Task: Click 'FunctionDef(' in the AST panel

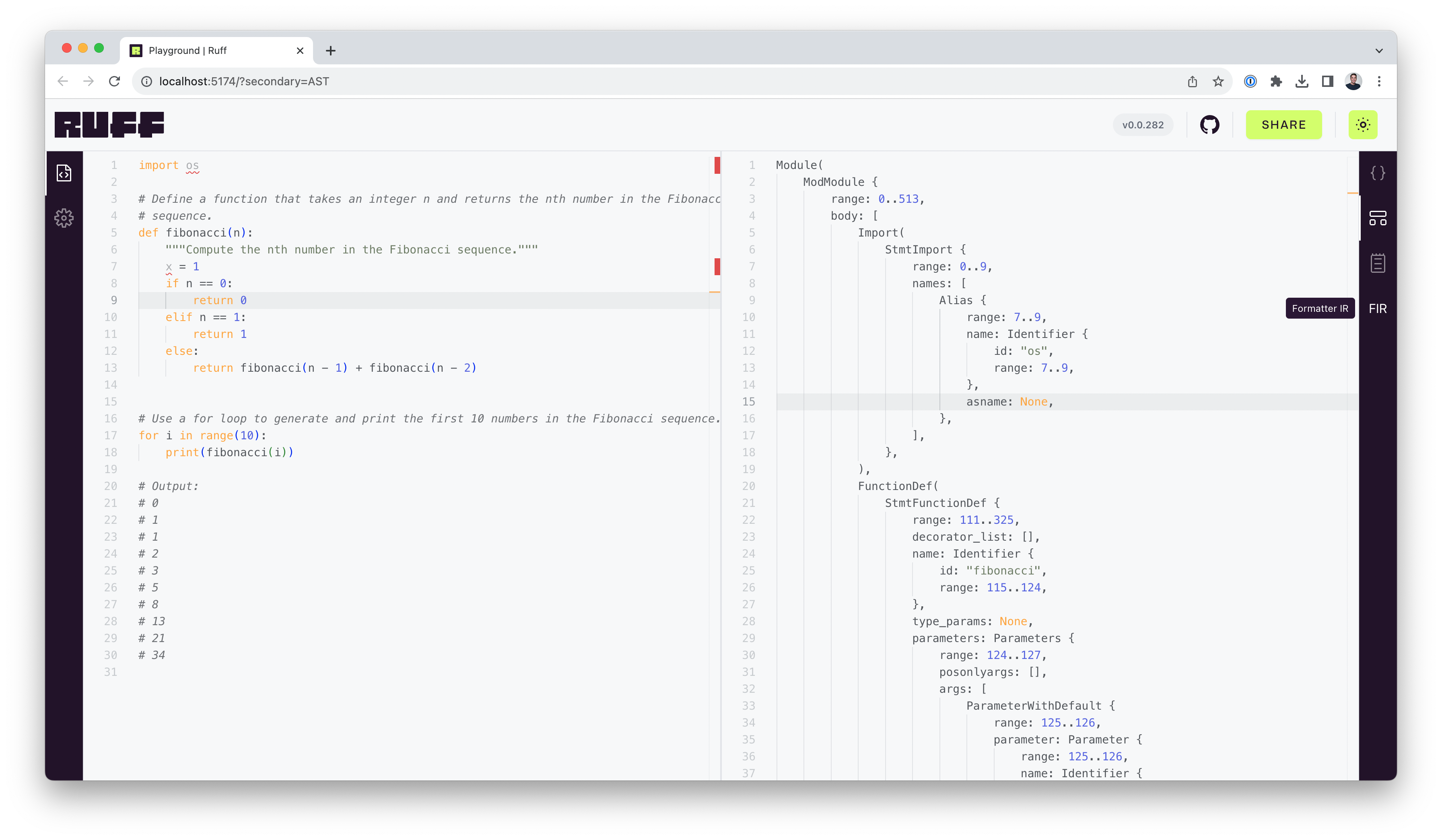Action: click(898, 486)
